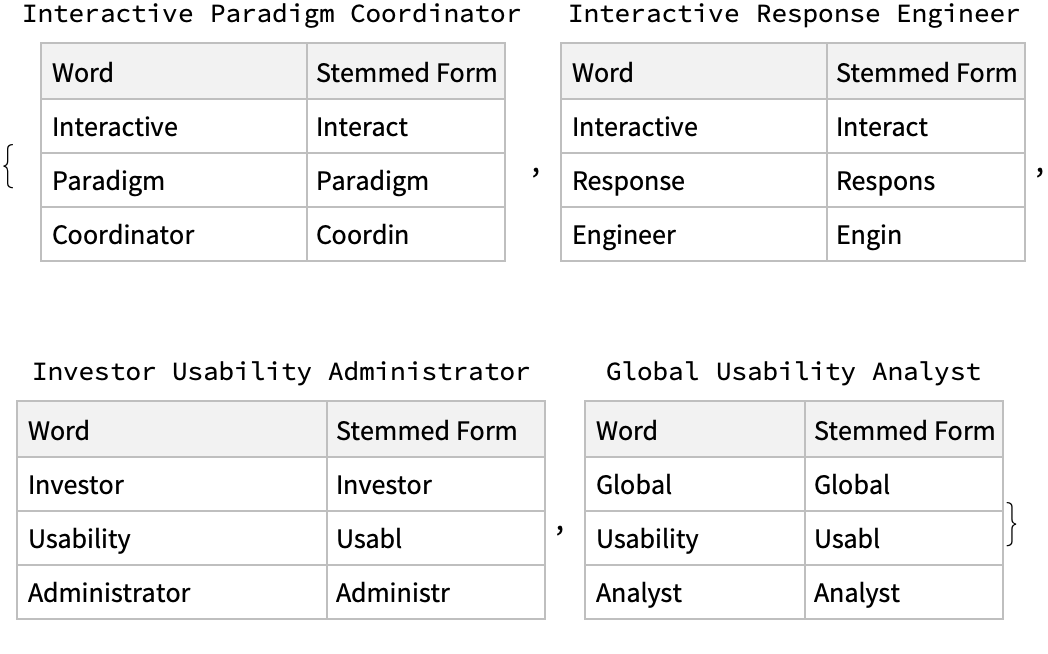Click the 'Interactive Response Engineer' table title
Viewport: 1048px width, 654px height.
pos(793,14)
